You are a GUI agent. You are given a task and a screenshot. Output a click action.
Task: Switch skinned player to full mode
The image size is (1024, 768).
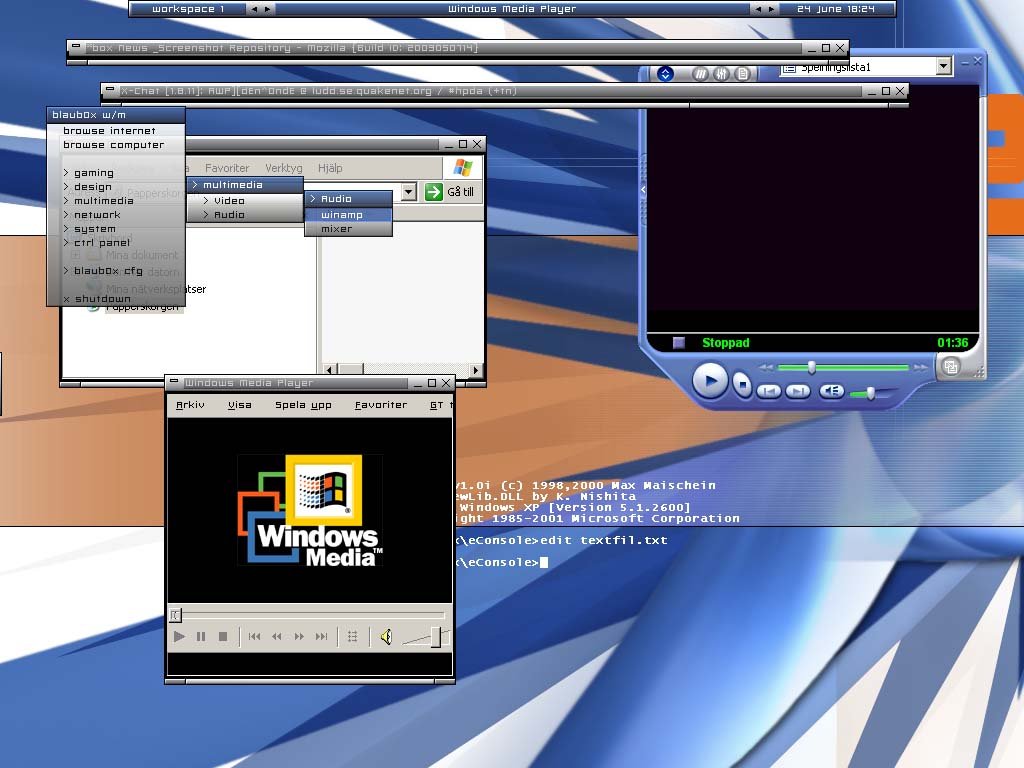coord(951,367)
